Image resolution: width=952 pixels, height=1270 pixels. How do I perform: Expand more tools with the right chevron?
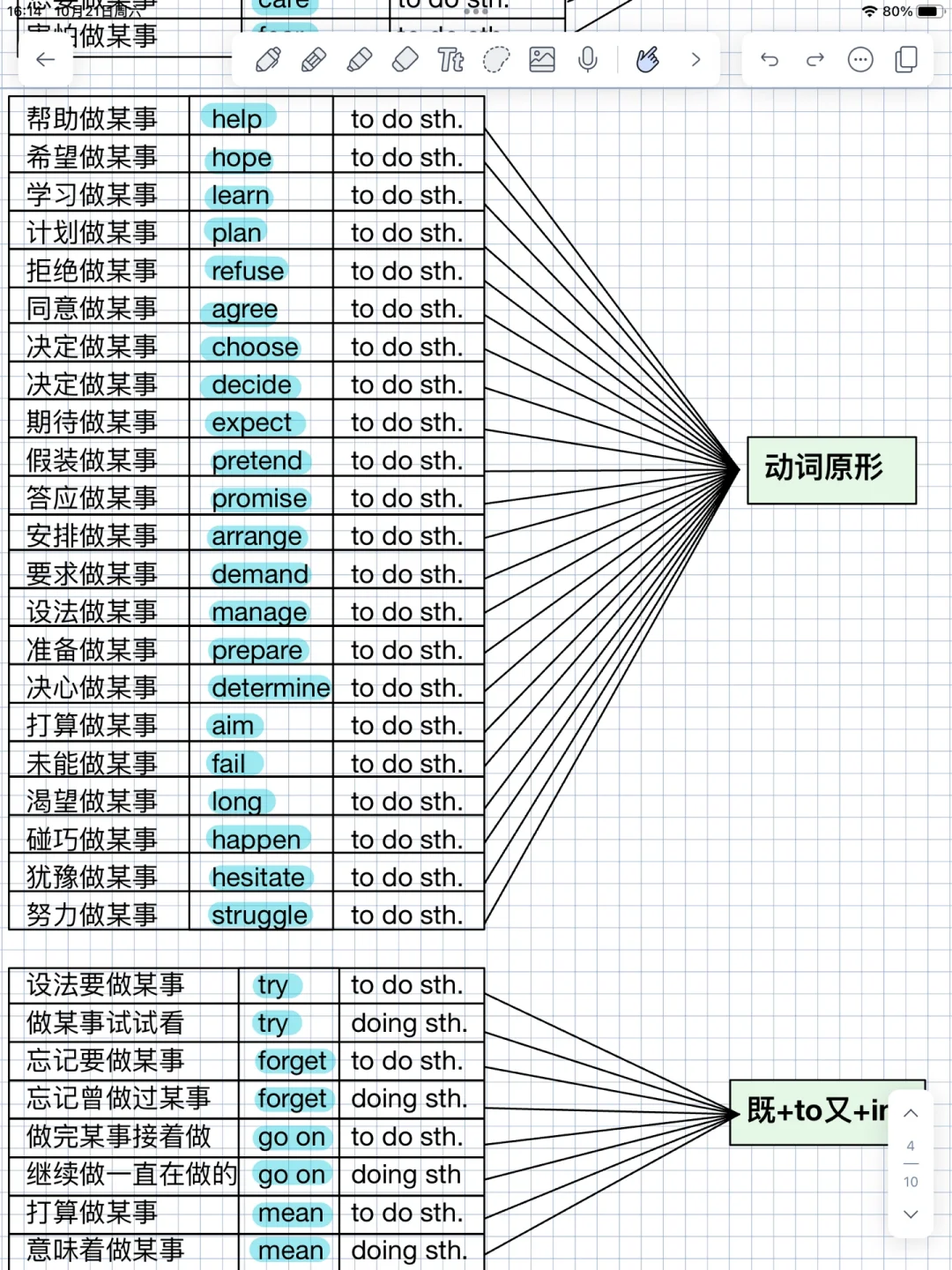pyautogui.click(x=695, y=60)
